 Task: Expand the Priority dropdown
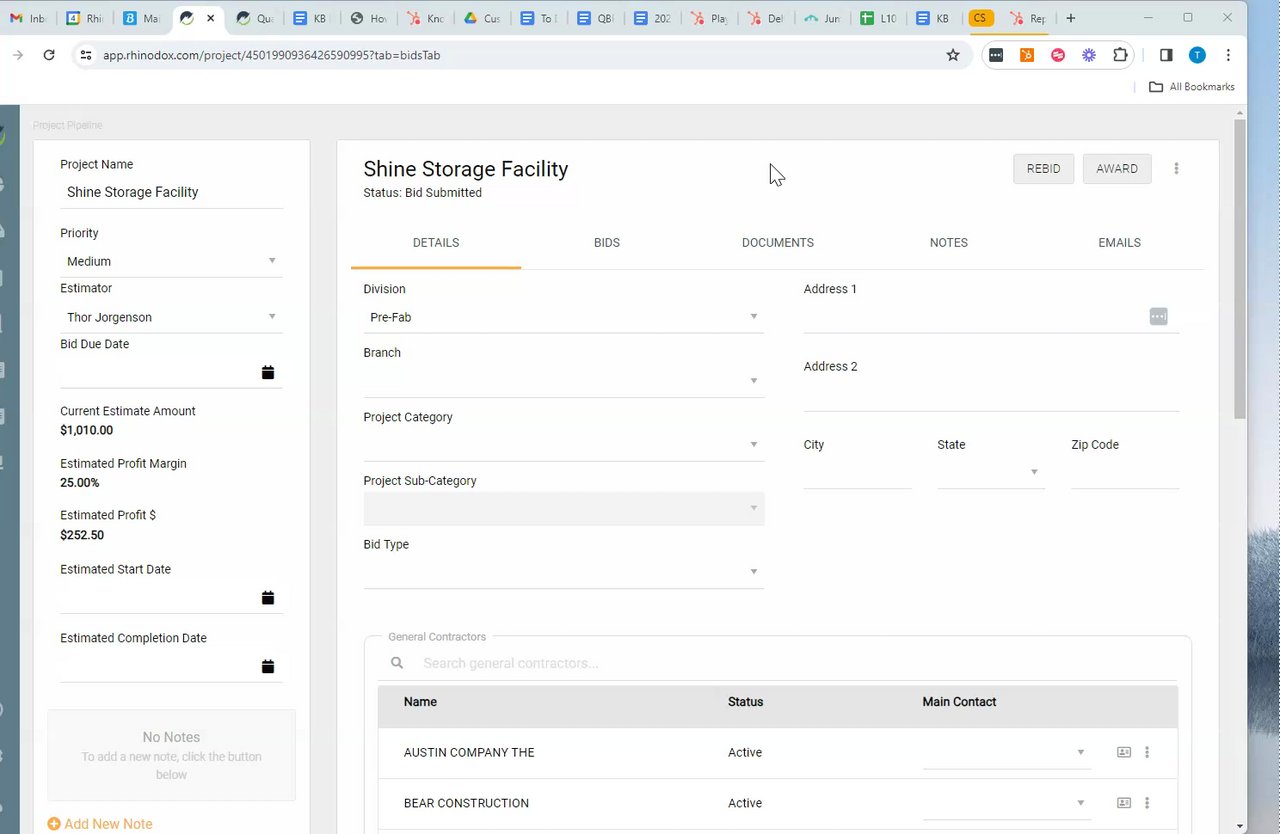pyautogui.click(x=272, y=261)
